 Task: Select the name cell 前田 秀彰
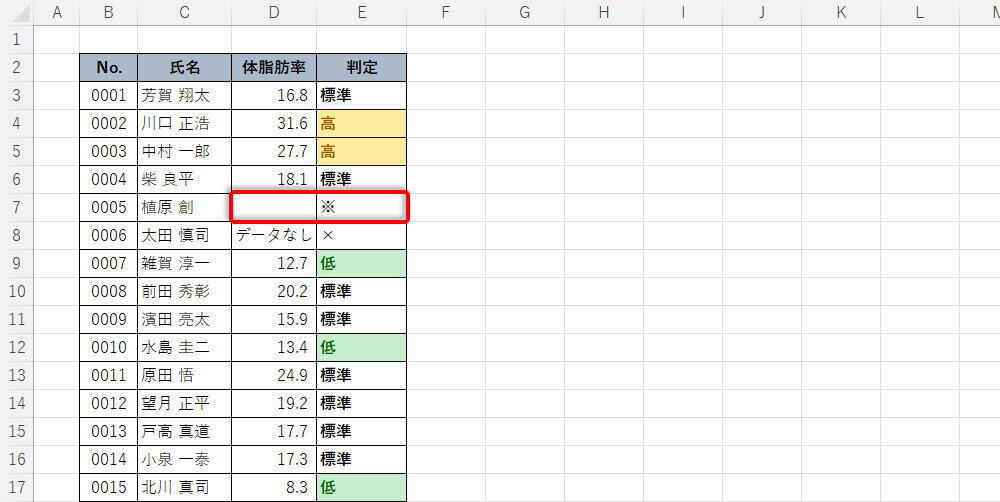tap(184, 292)
